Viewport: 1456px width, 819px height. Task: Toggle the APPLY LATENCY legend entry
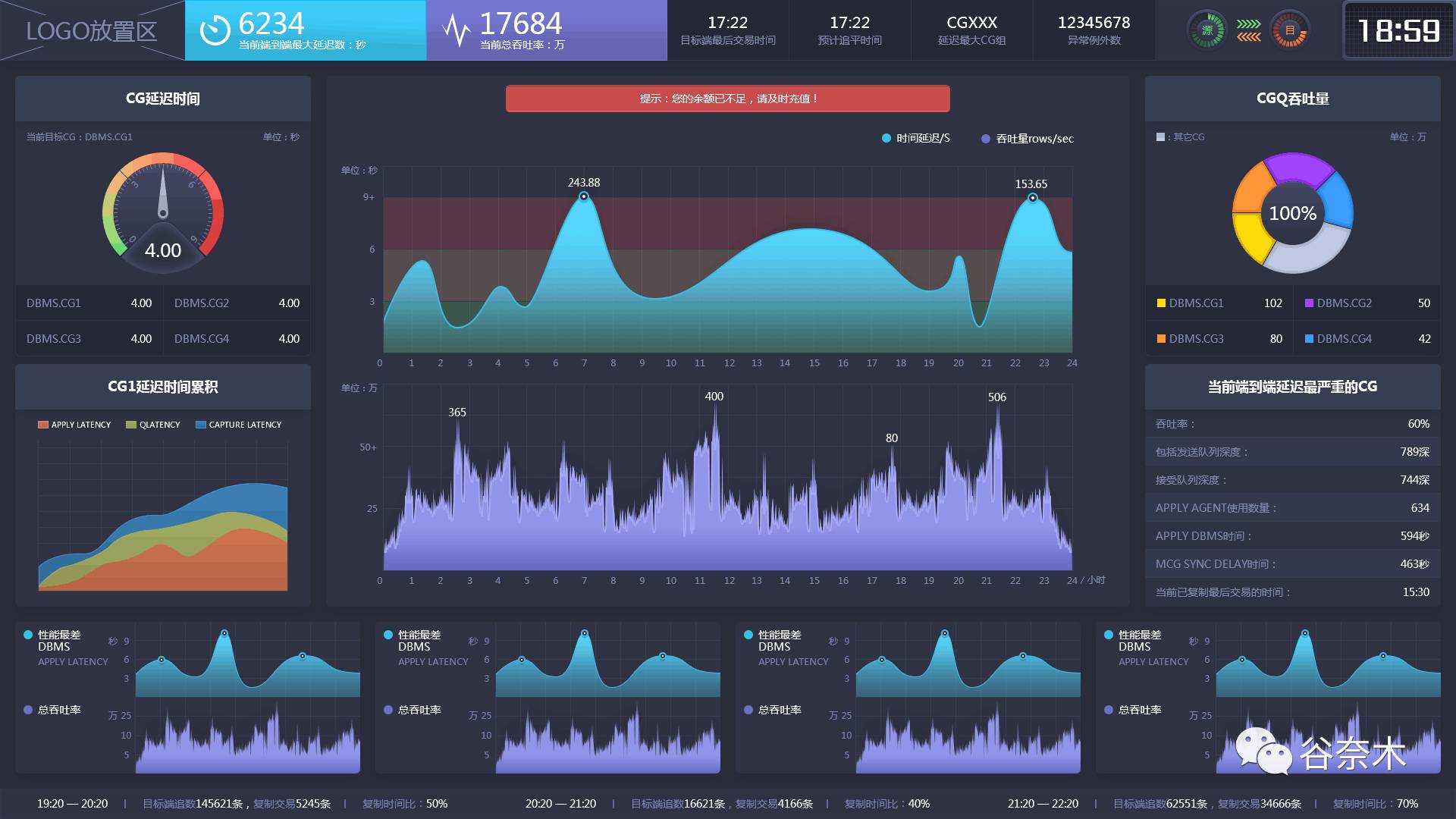(74, 425)
